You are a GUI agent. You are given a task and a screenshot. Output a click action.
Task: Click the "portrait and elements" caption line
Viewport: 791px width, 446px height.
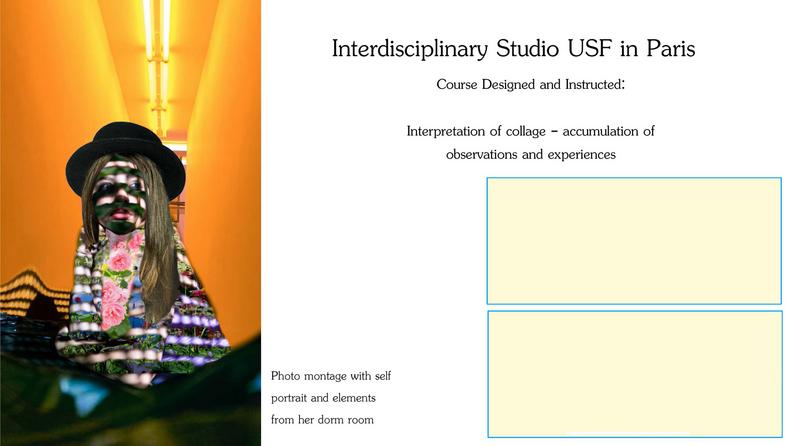tap(323, 398)
